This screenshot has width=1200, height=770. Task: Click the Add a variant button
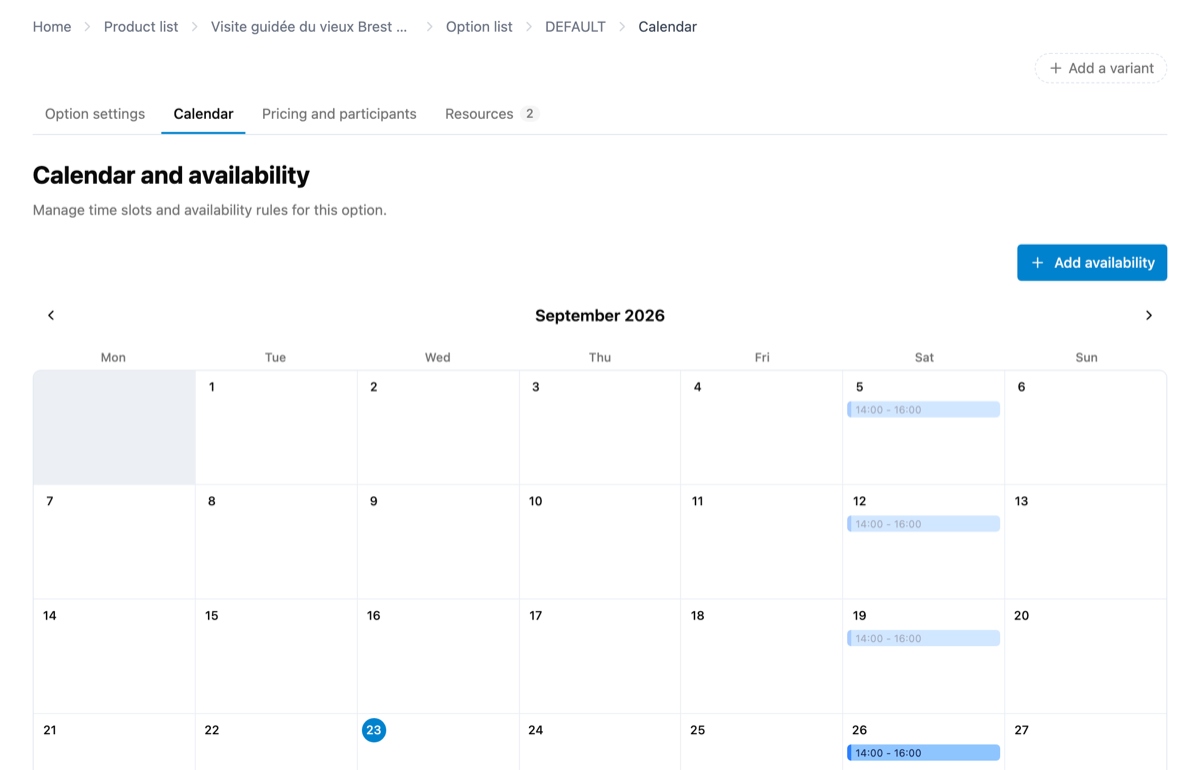[1101, 68]
